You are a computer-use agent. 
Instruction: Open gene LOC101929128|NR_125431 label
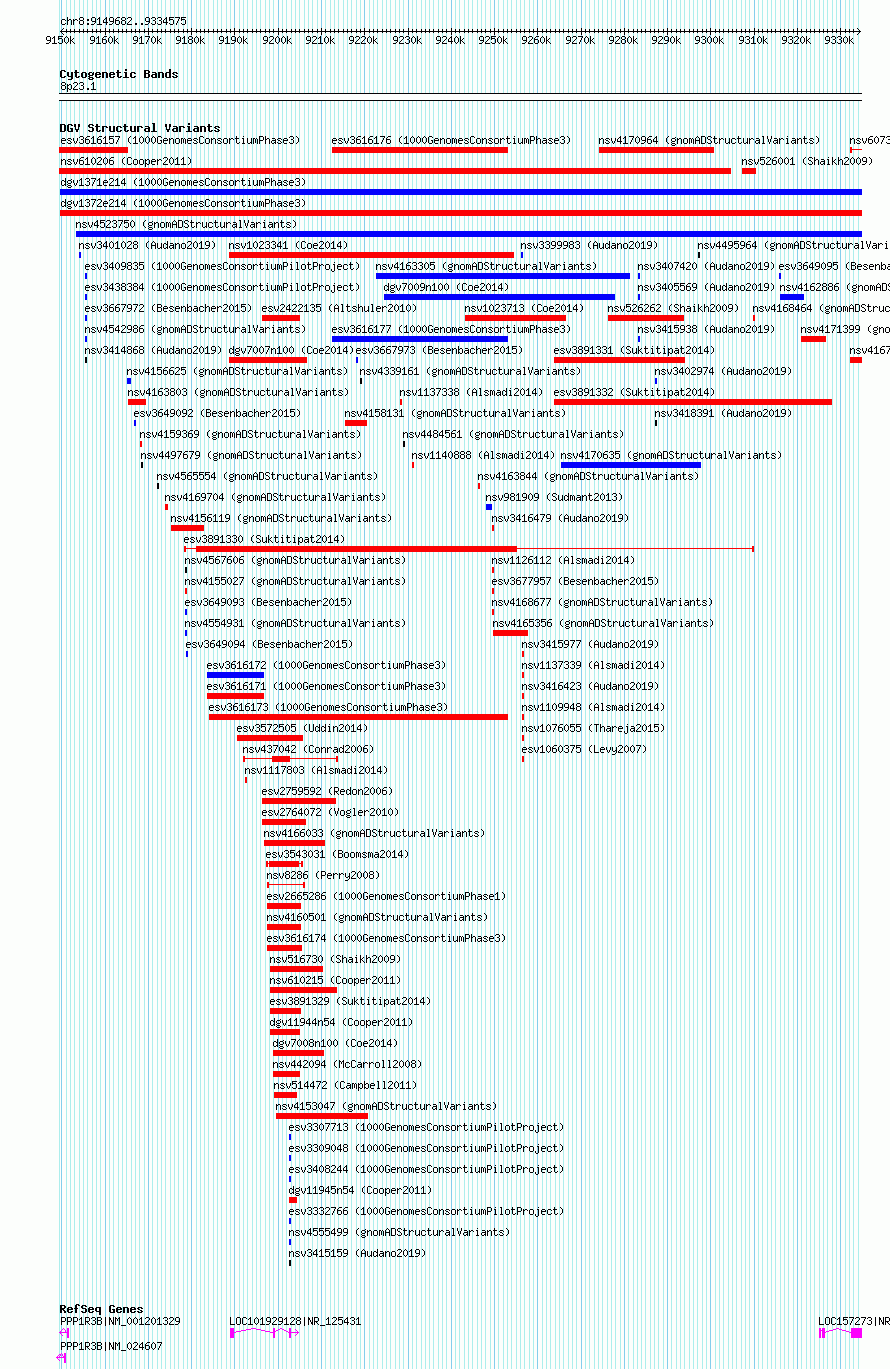[295, 1321]
